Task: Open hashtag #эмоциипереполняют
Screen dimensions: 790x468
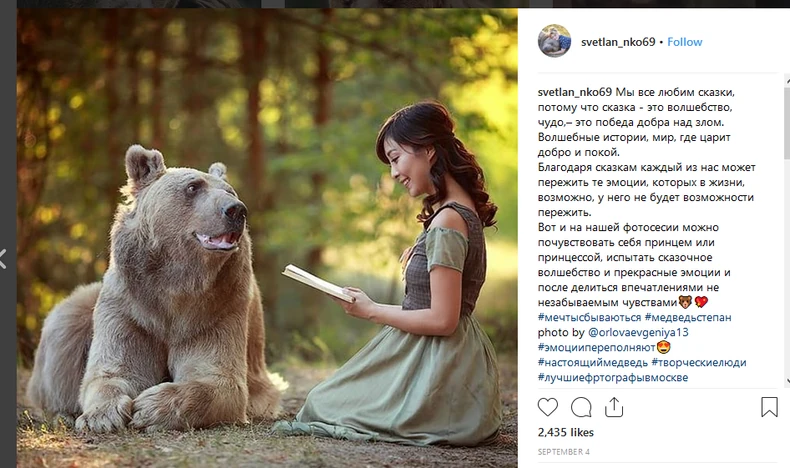Action: point(597,347)
